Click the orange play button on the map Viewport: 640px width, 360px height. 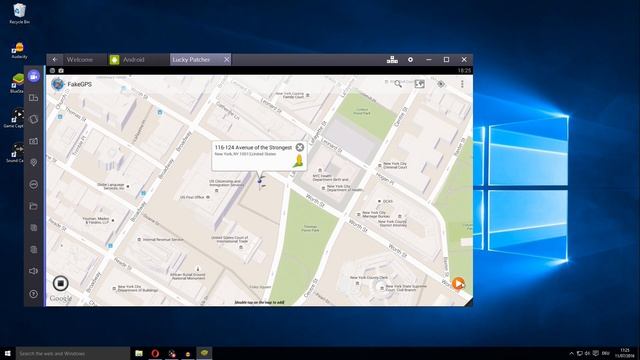point(458,283)
